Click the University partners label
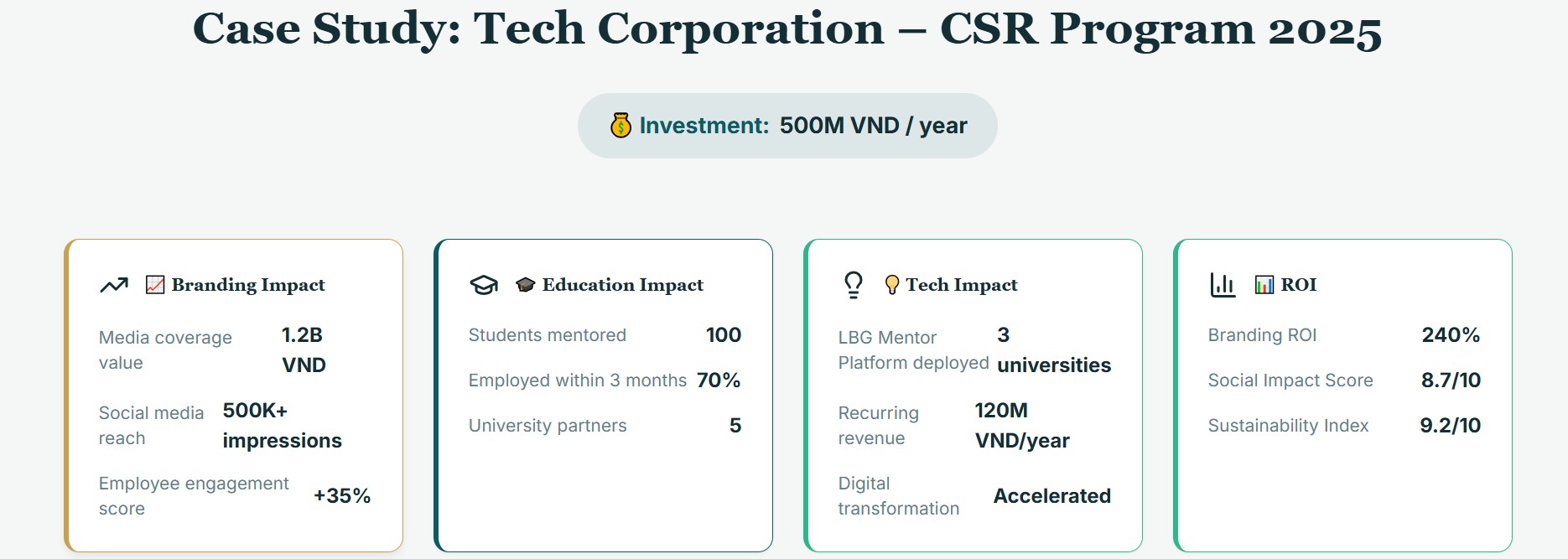Image resolution: width=1568 pixels, height=559 pixels. point(548,426)
